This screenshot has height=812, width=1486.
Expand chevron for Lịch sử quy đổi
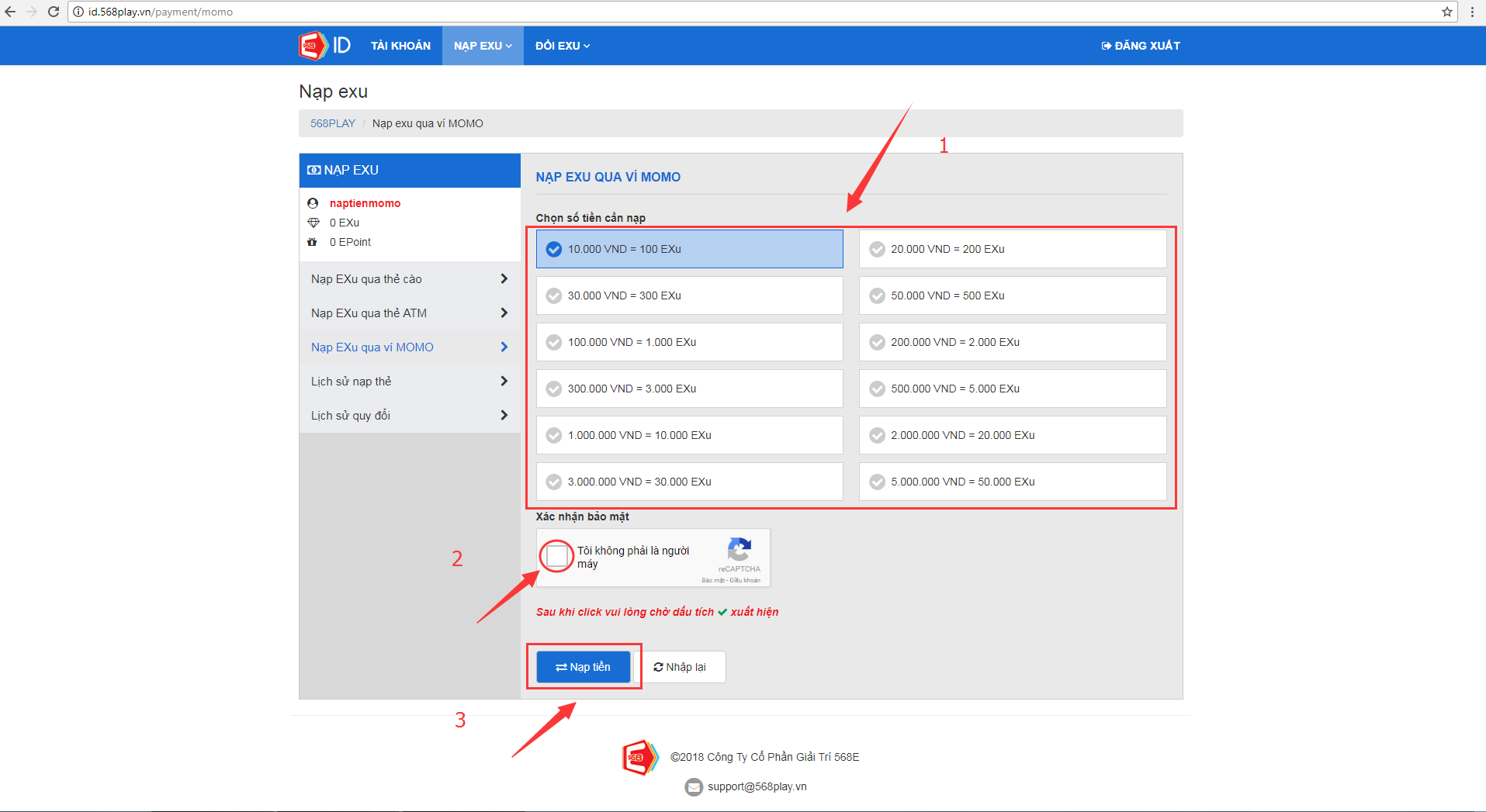[x=504, y=415]
